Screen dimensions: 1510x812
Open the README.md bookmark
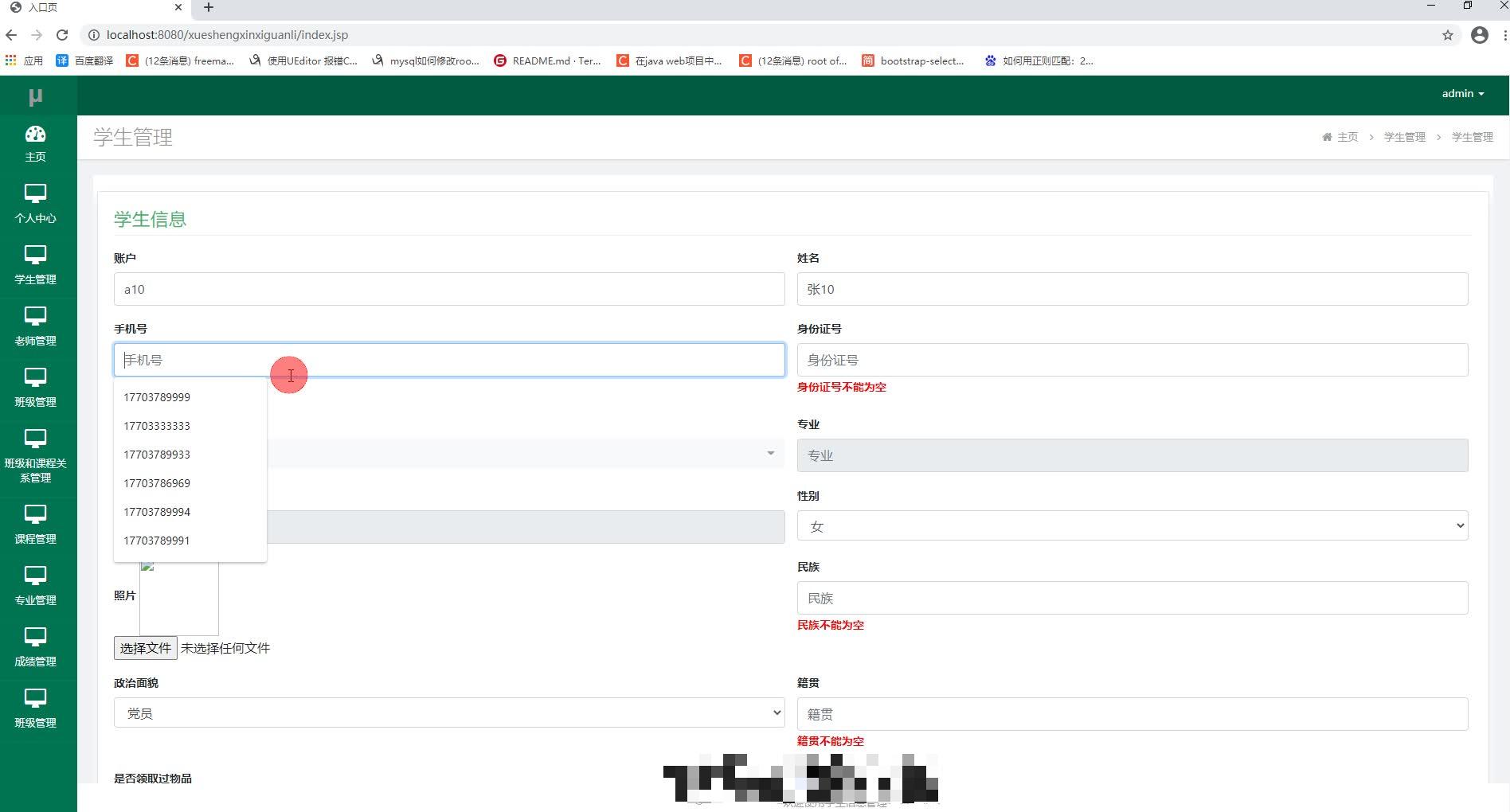coord(548,61)
